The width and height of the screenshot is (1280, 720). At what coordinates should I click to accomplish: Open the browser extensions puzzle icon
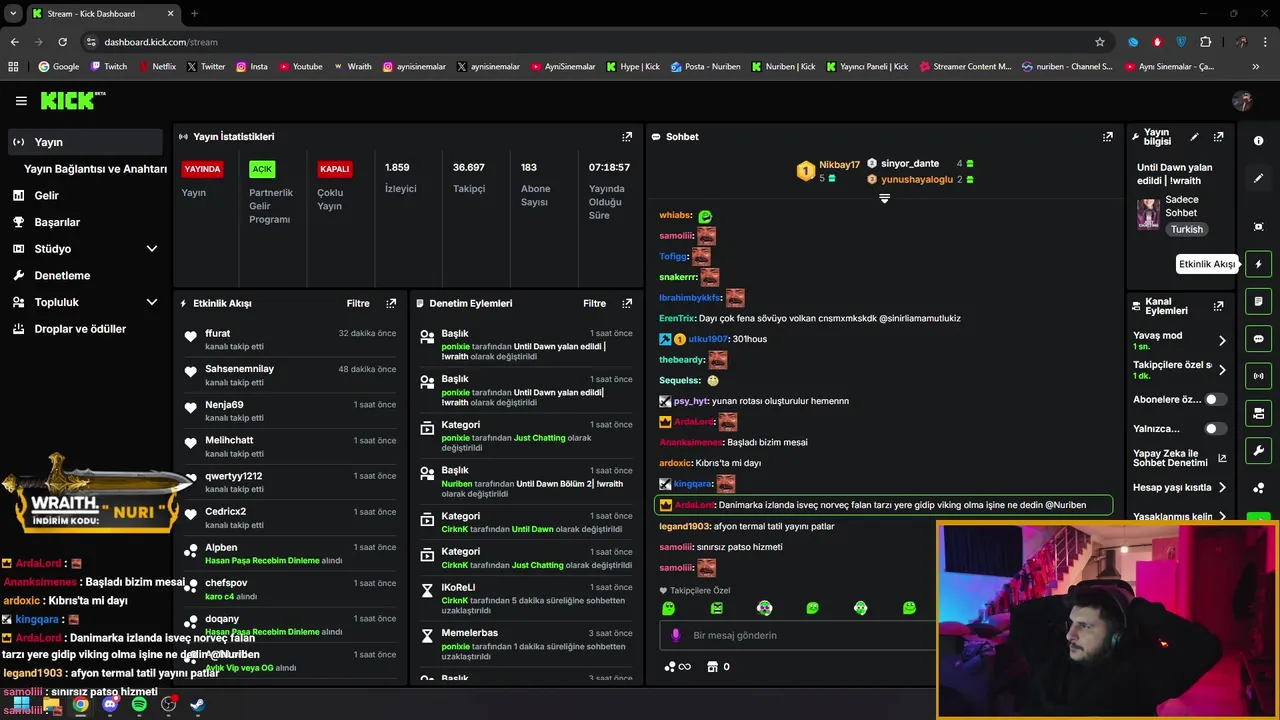[x=1205, y=42]
